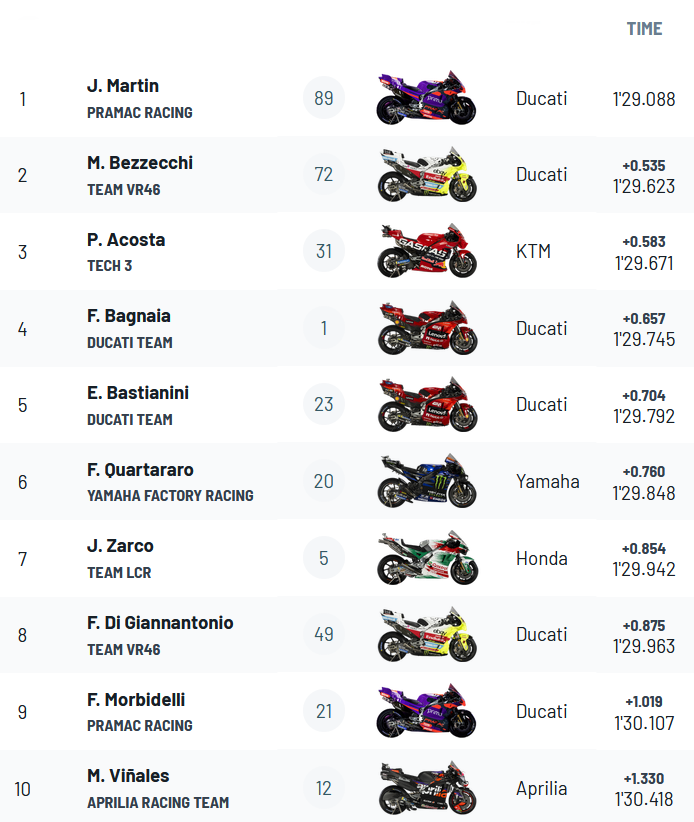
Task: Click M. Viñales's black Aprilia bike image
Action: (427, 788)
